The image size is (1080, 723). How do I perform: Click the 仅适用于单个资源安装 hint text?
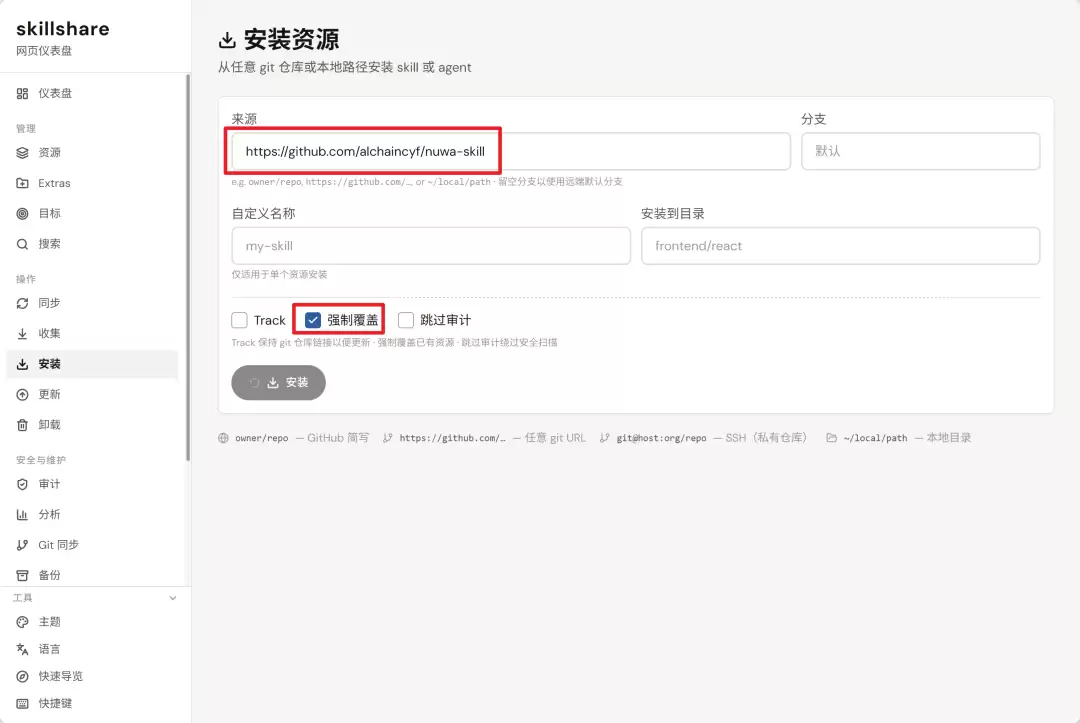[x=280, y=274]
